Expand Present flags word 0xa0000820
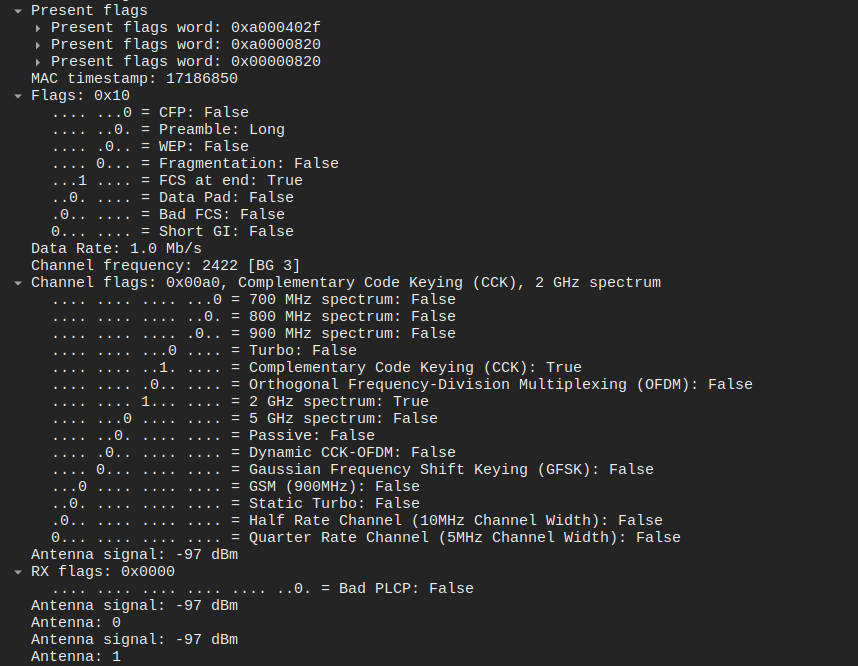The width and height of the screenshot is (858, 666). point(38,45)
